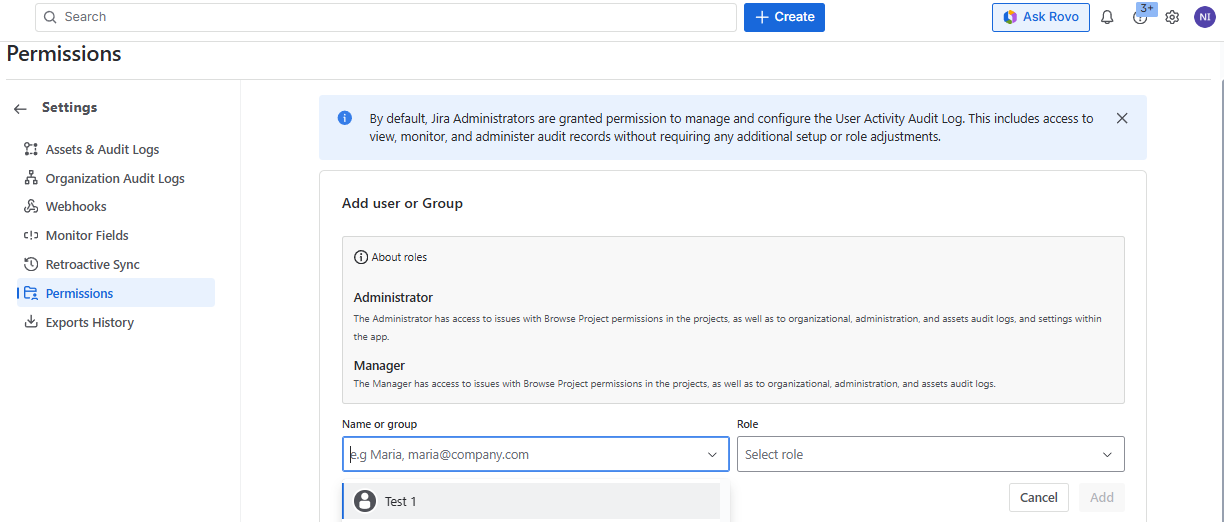Viewport: 1224px width, 522px height.
Task: Expand the Select role chevron arrow
Action: click(1107, 454)
